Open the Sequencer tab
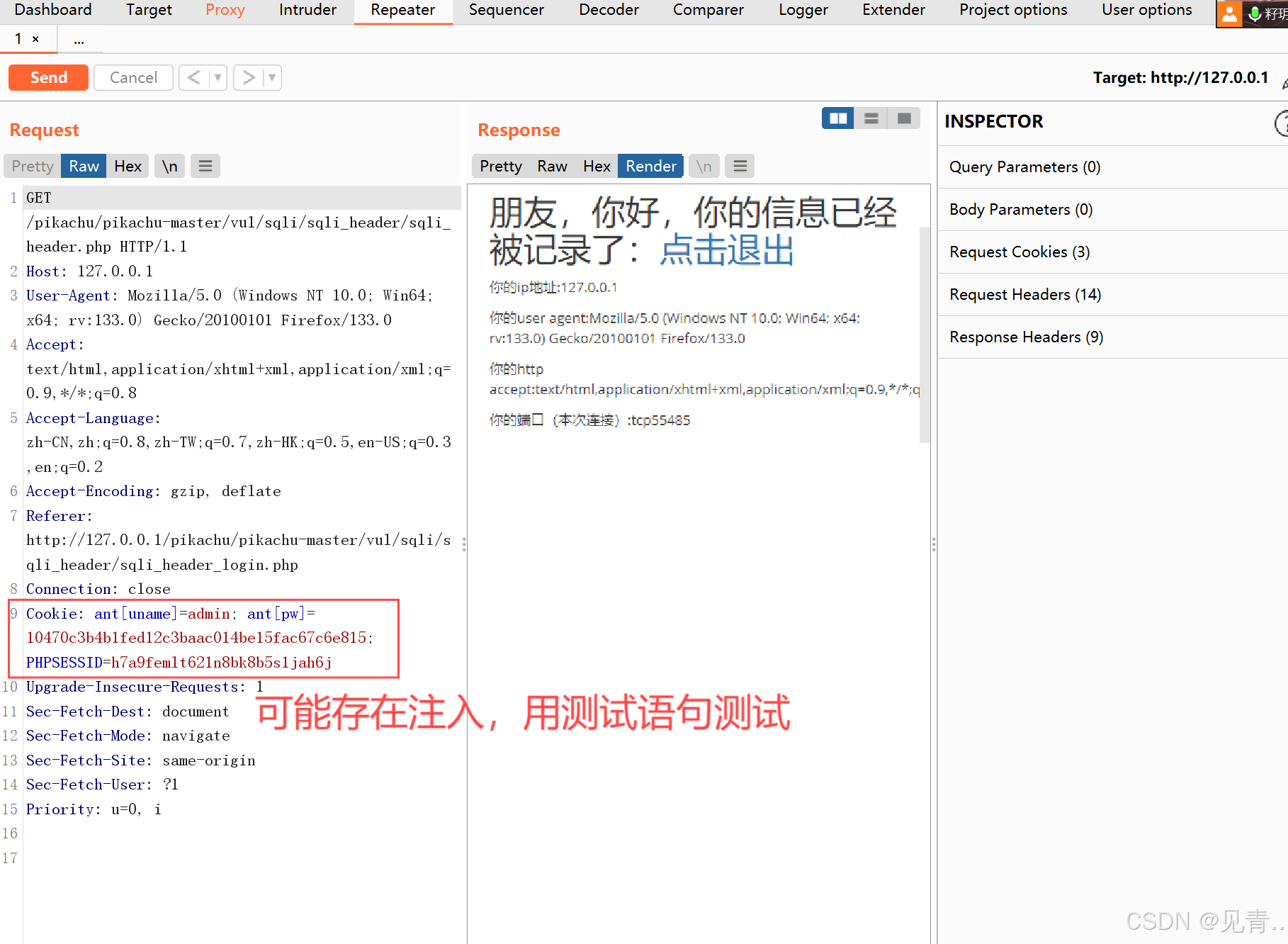 [507, 10]
